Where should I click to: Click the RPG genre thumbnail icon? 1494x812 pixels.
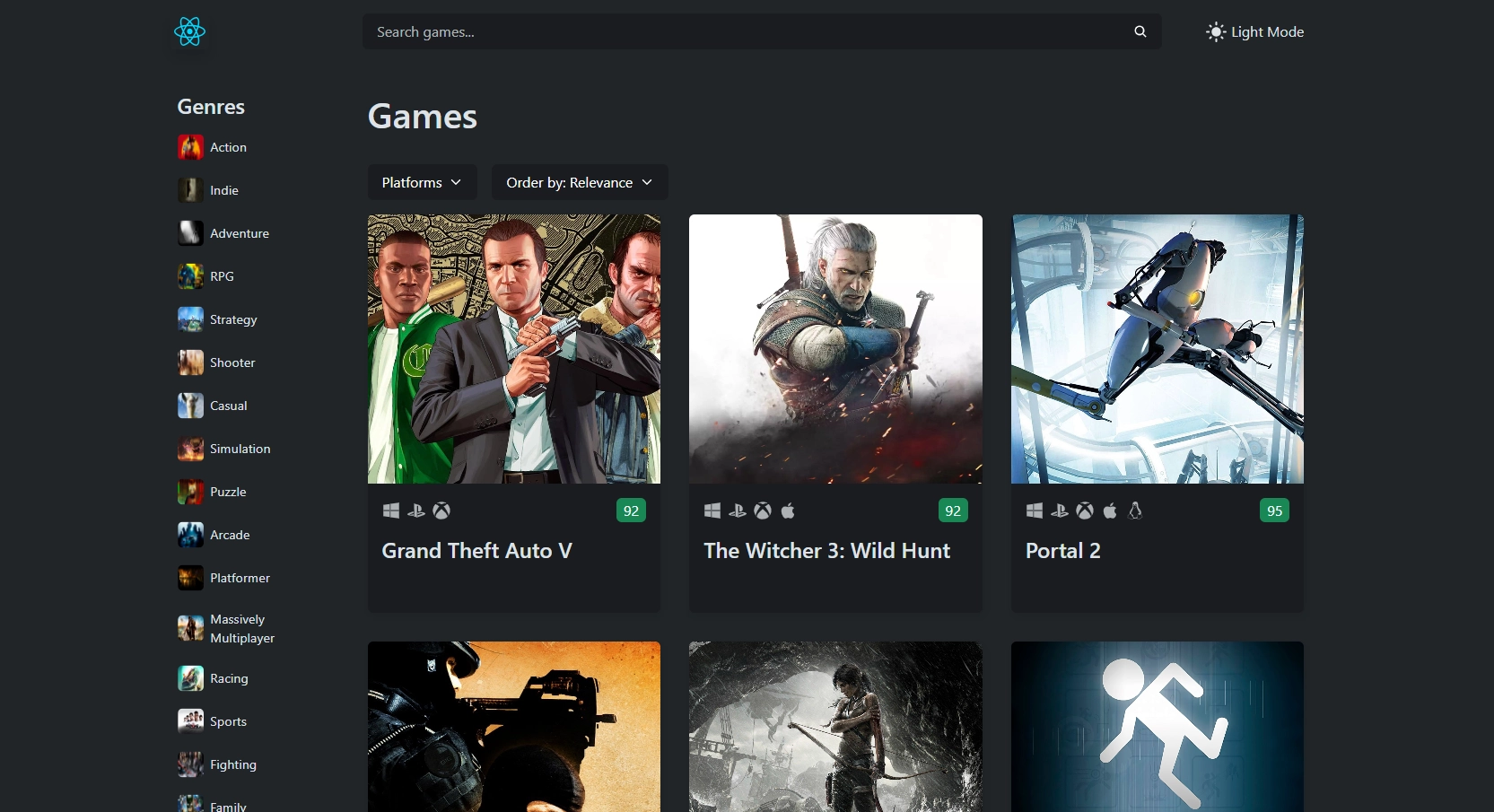[190, 276]
